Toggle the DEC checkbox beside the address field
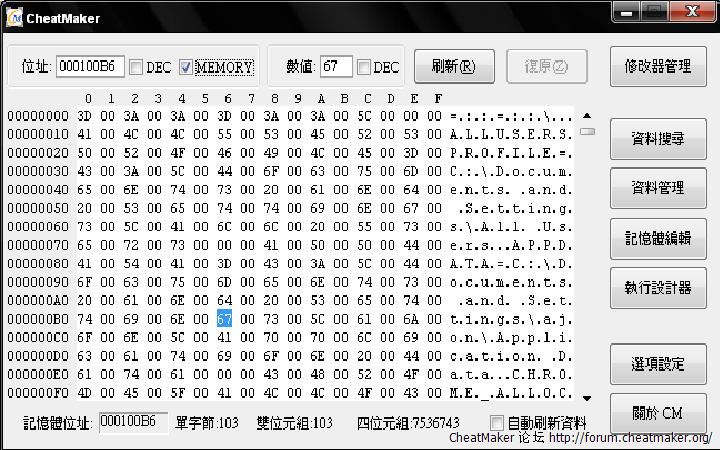Viewport: 720px width, 450px height. tap(136, 68)
